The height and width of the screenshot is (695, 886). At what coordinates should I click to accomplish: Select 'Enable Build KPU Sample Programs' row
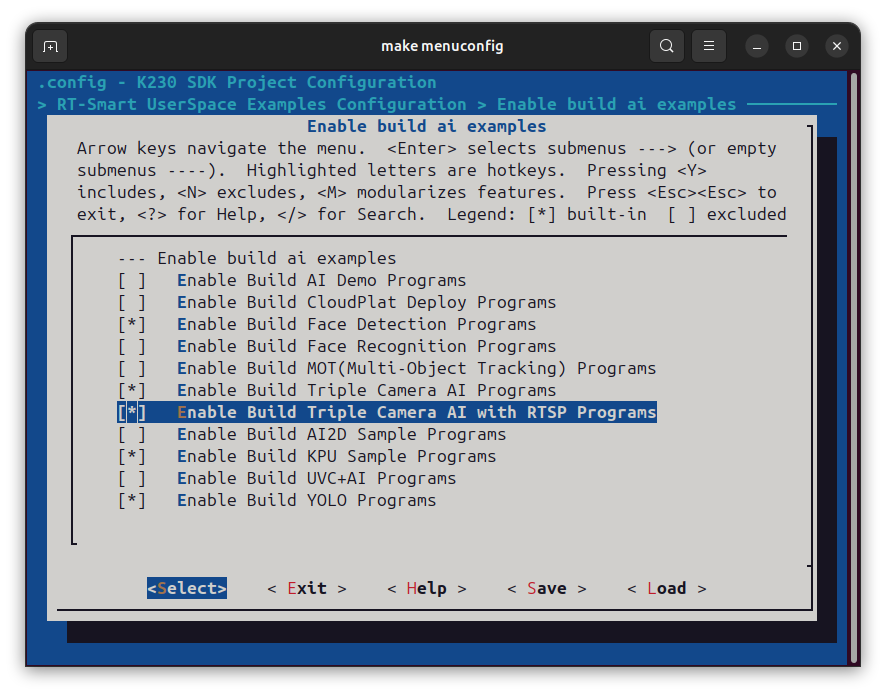tap(307, 457)
